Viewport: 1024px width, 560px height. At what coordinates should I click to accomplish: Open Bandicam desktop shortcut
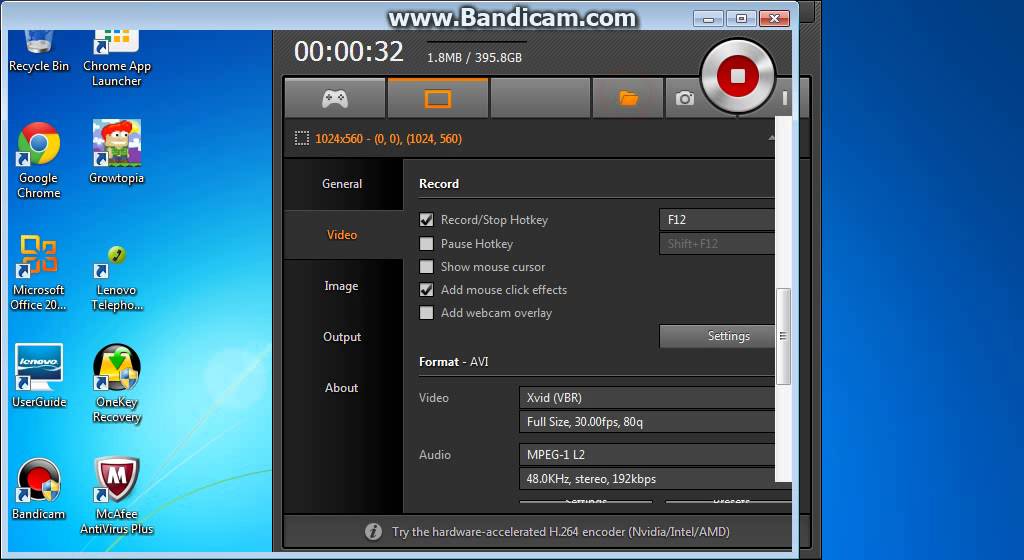tap(39, 490)
